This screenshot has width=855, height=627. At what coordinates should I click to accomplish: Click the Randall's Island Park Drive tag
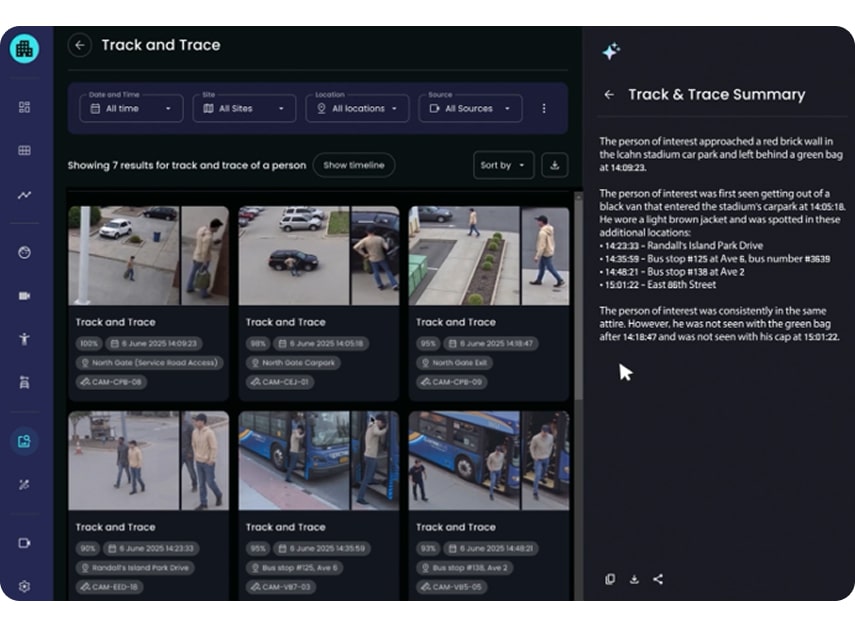(x=135, y=568)
